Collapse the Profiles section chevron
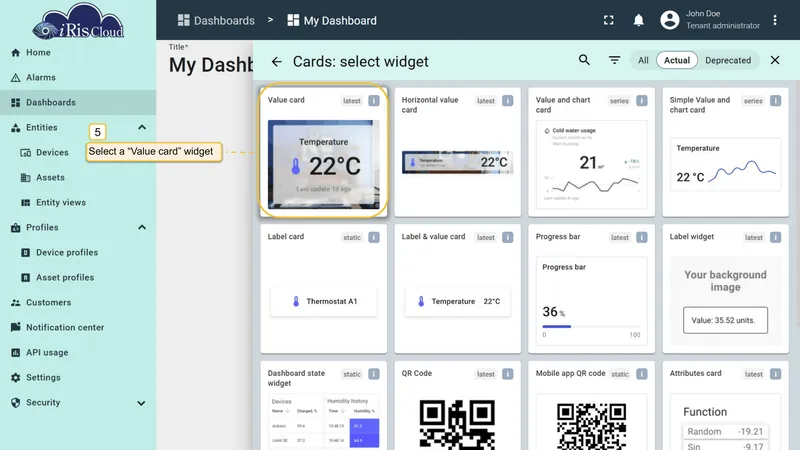The image size is (800, 450). click(142, 227)
